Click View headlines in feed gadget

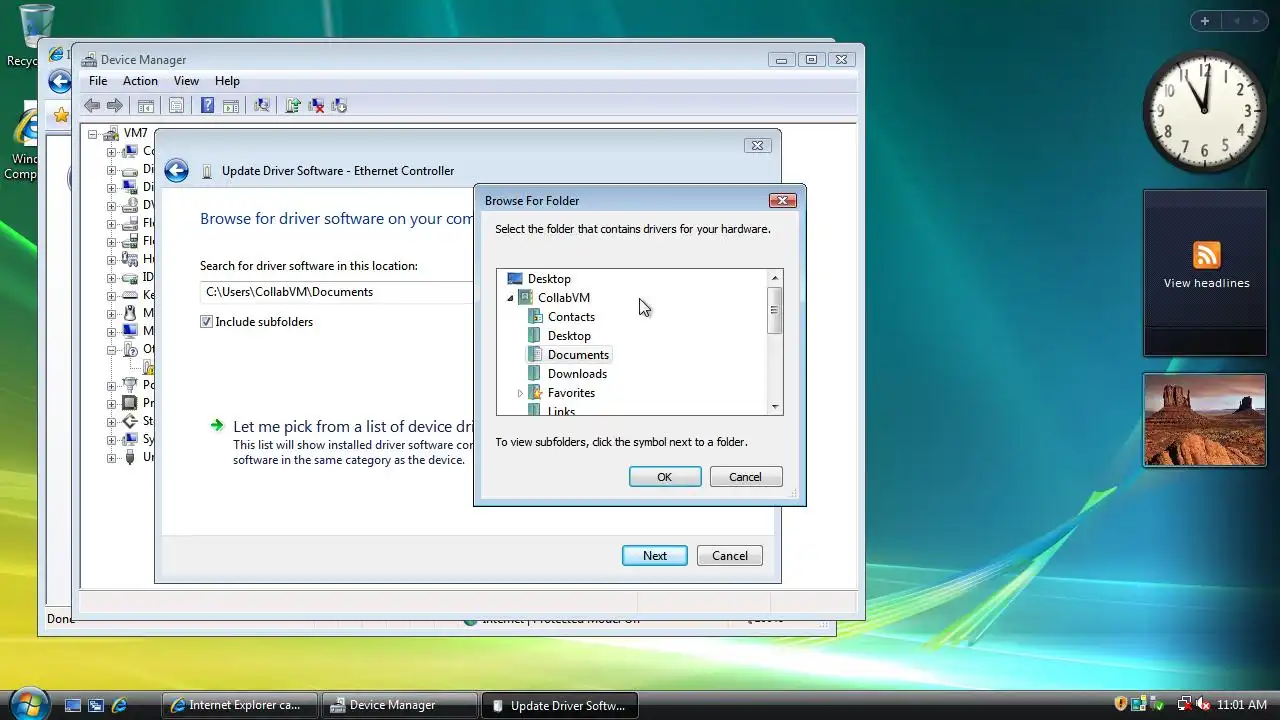(x=1206, y=283)
